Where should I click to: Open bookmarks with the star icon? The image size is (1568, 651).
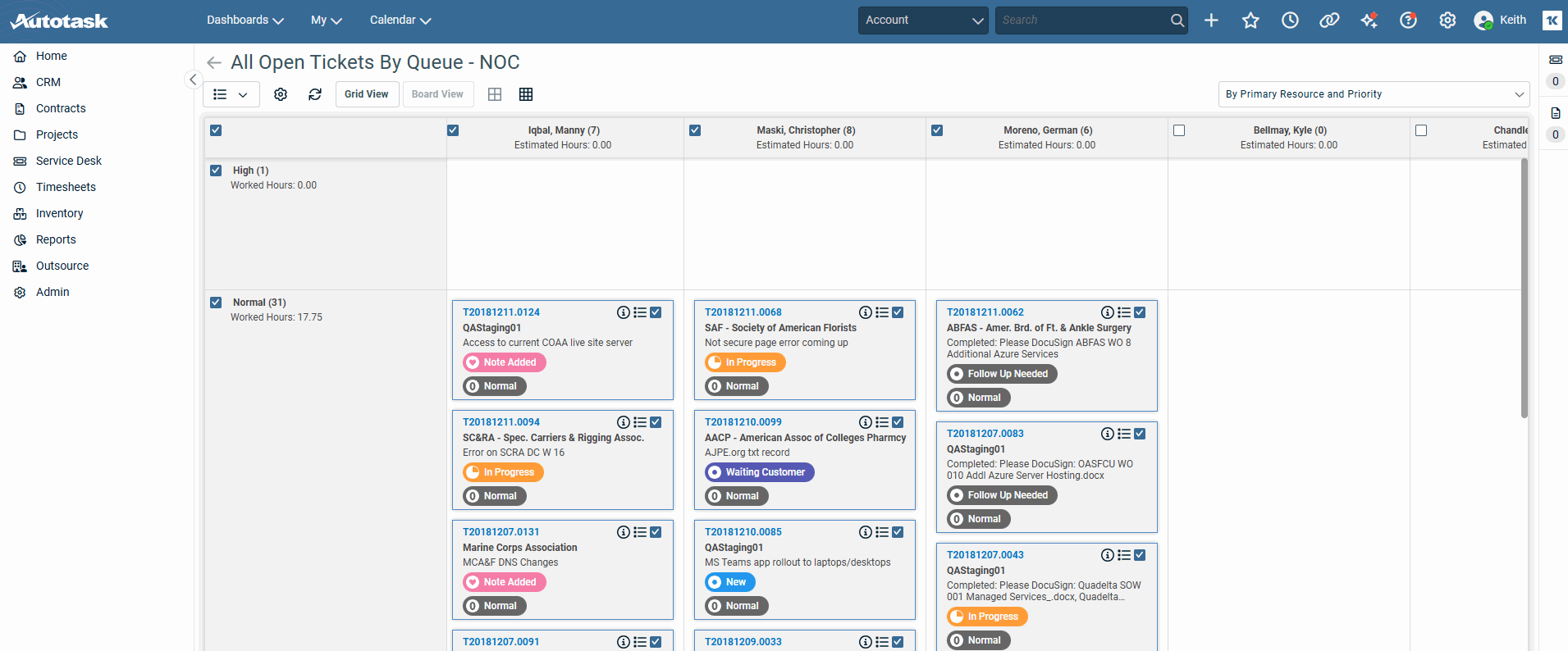point(1250,20)
